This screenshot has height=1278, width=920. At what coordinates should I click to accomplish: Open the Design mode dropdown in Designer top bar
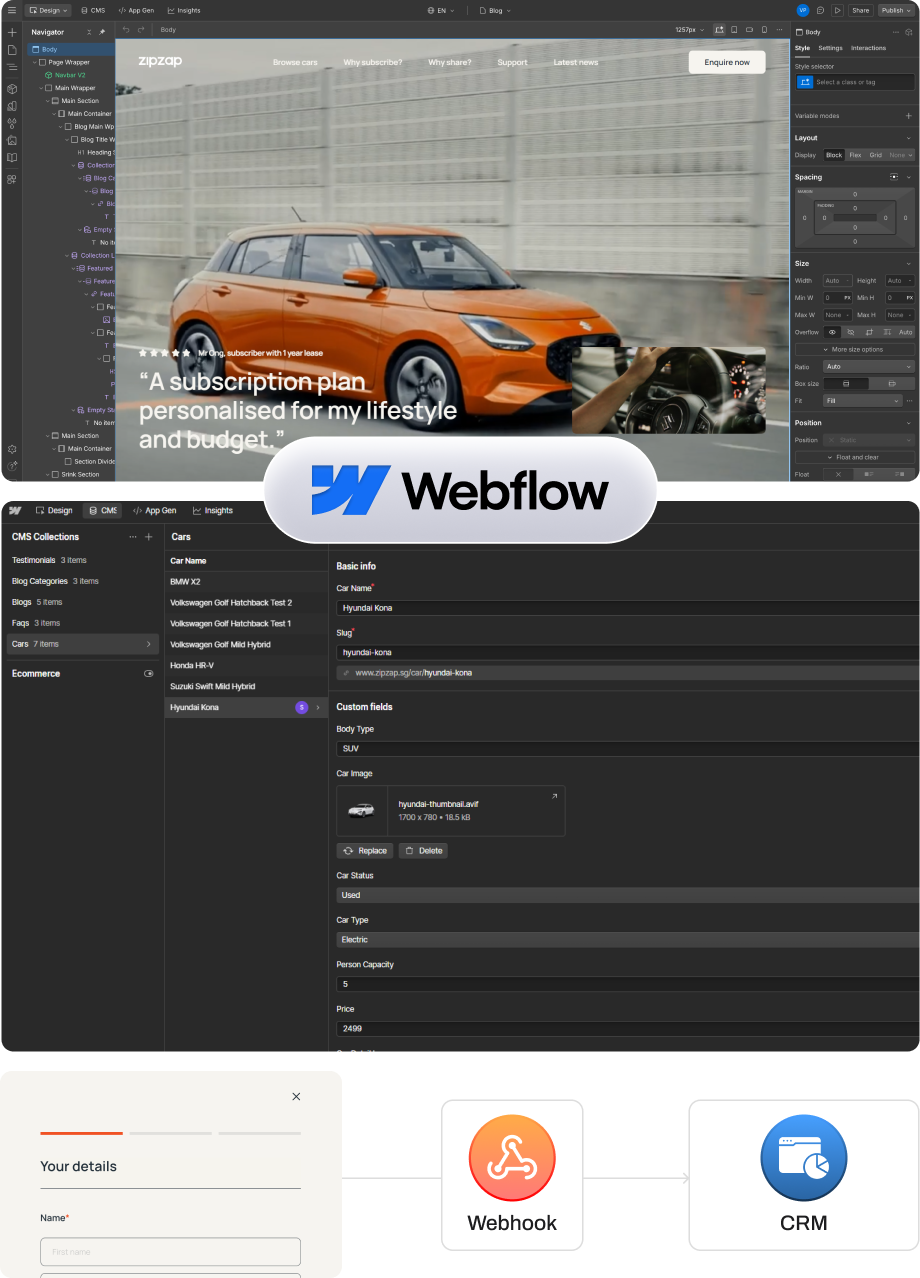(x=48, y=10)
